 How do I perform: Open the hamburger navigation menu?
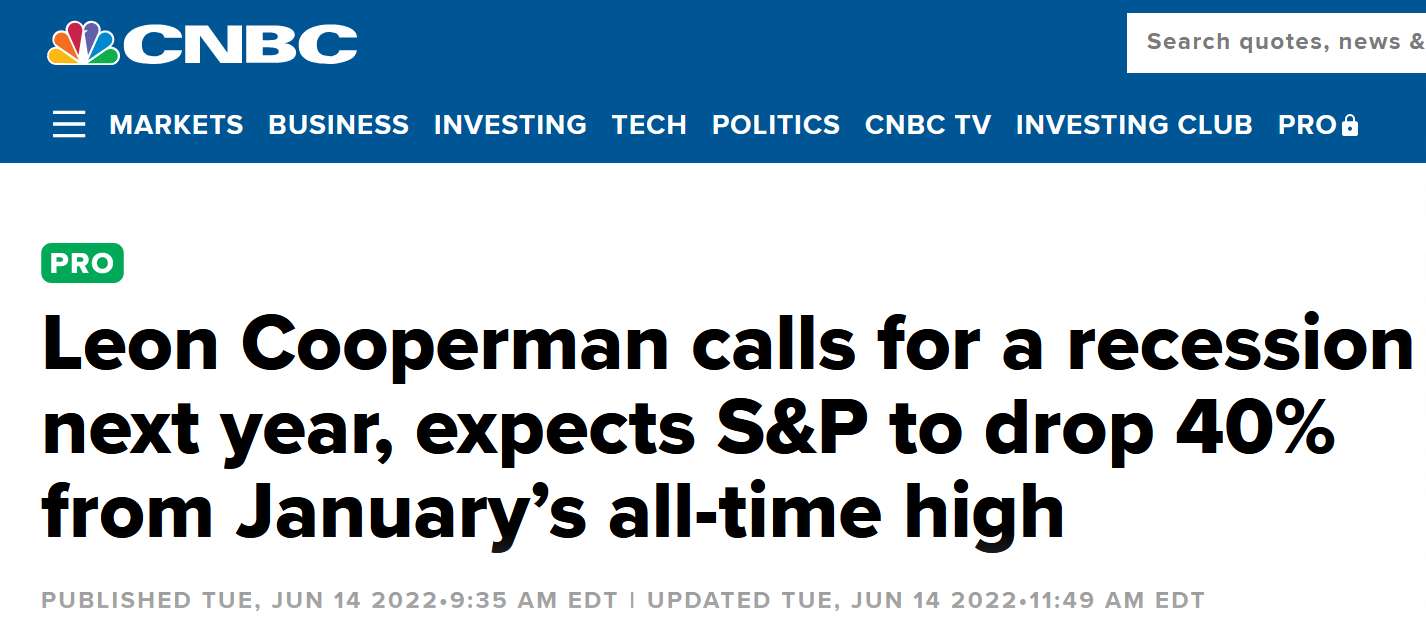[69, 125]
